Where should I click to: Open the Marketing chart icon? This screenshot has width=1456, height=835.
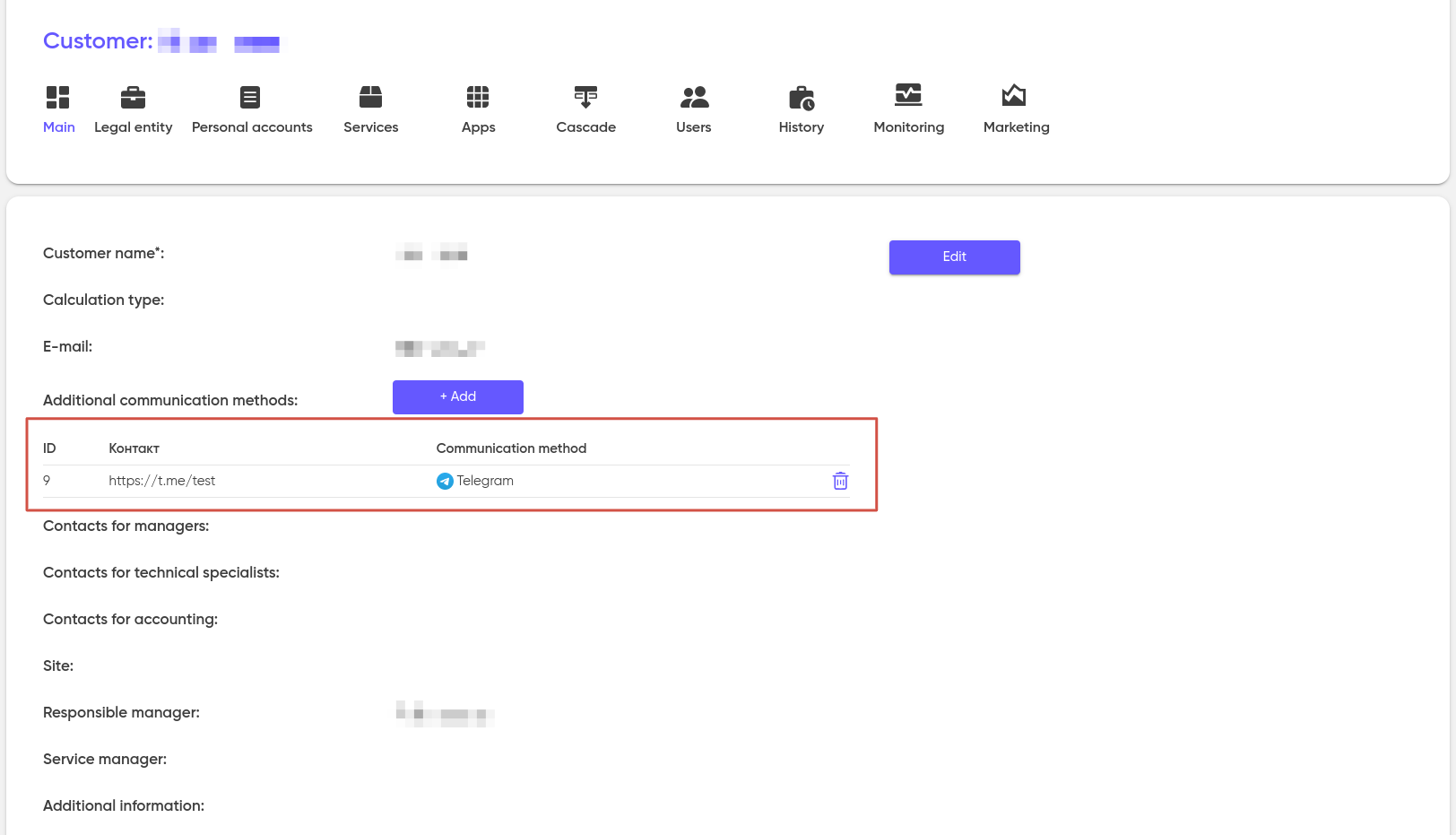point(1014,95)
